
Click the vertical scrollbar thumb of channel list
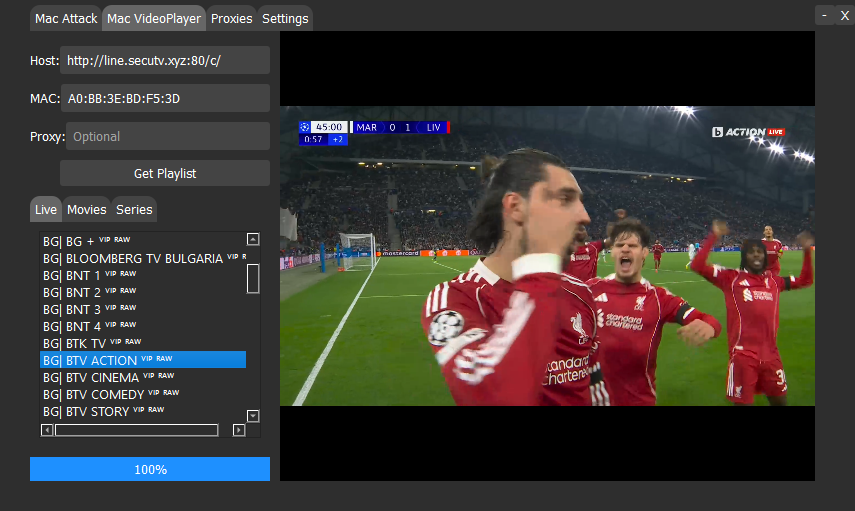[253, 279]
